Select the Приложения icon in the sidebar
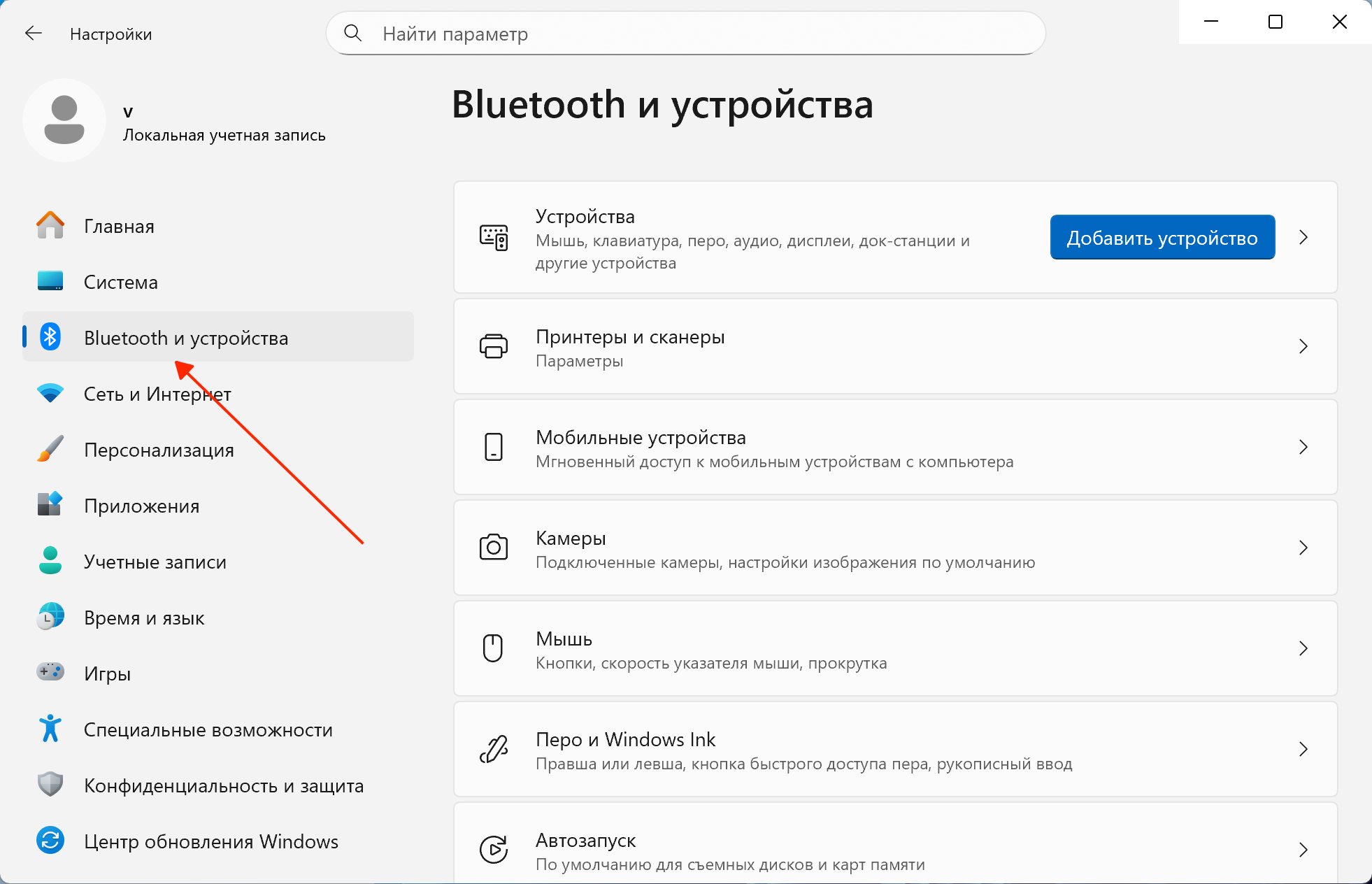The image size is (1372, 884). point(50,505)
